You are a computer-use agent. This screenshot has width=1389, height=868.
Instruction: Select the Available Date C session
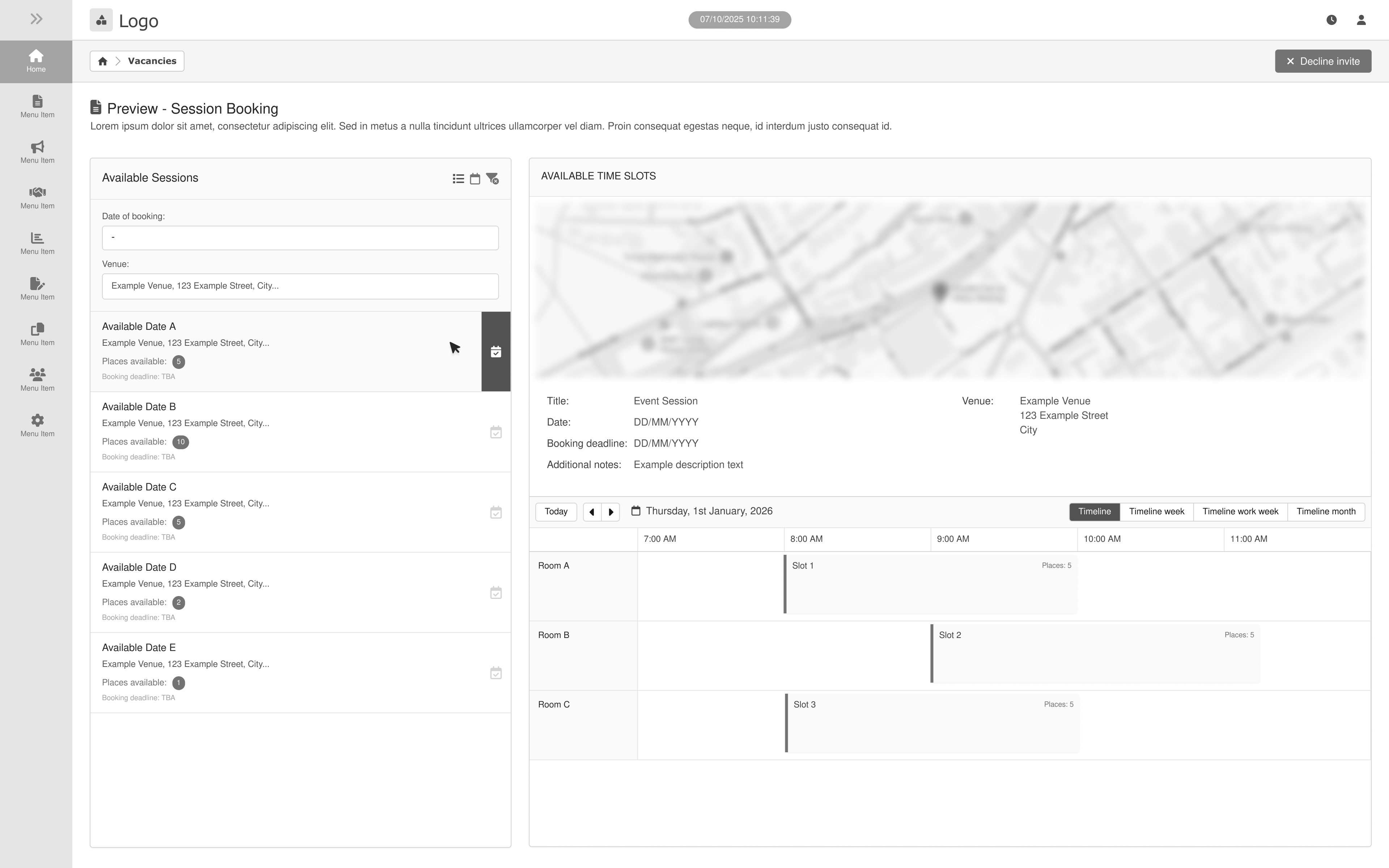point(300,512)
